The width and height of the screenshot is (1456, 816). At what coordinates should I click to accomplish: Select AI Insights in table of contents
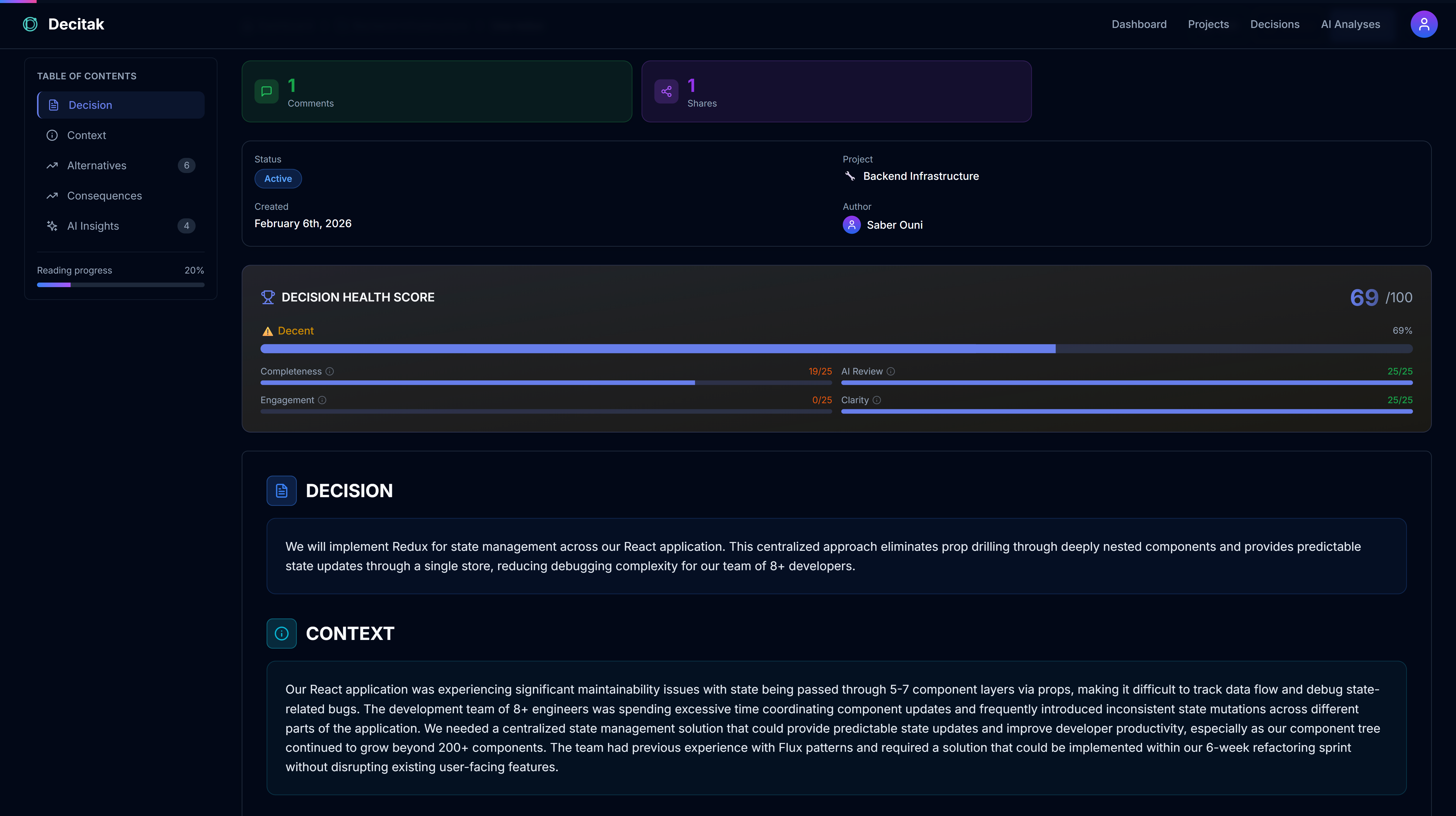(x=93, y=226)
